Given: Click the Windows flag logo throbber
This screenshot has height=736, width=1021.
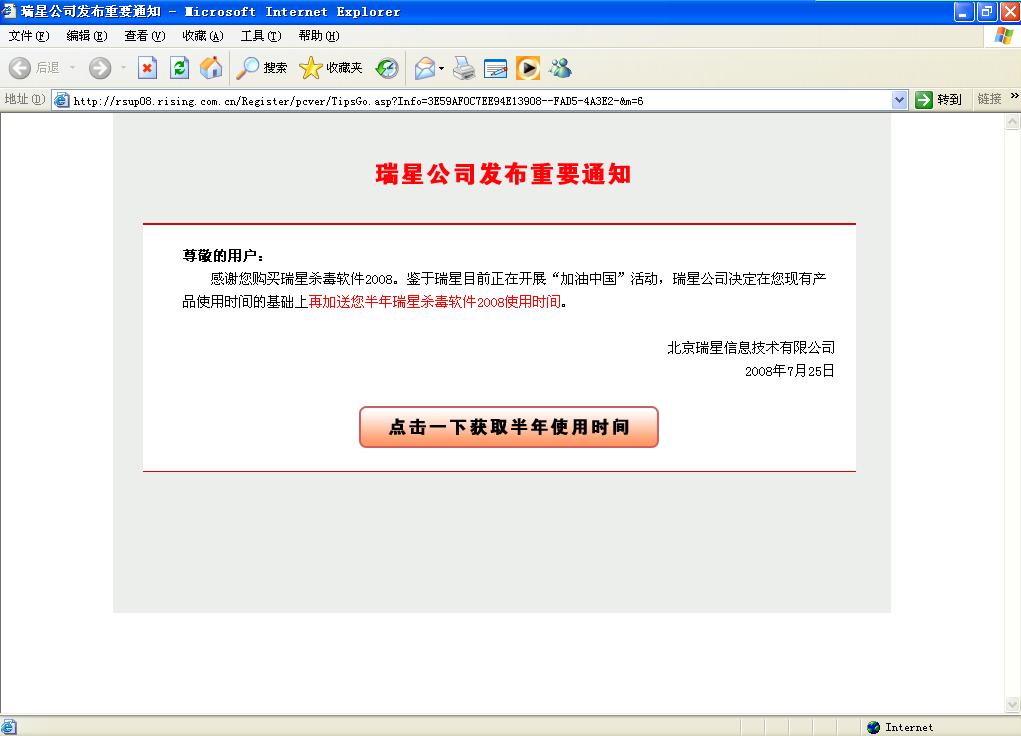Looking at the screenshot, I should click(1003, 36).
